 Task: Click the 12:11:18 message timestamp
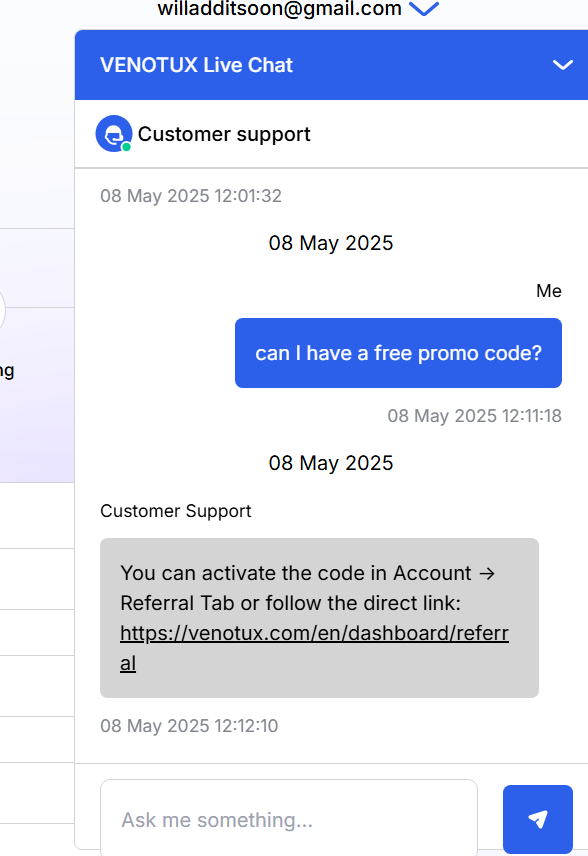coord(474,416)
